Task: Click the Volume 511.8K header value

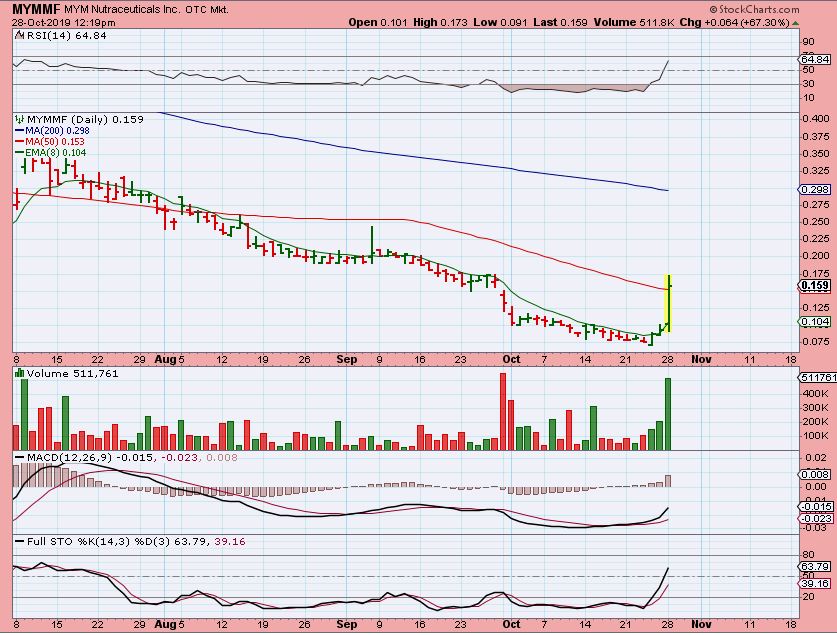Action: [x=634, y=22]
